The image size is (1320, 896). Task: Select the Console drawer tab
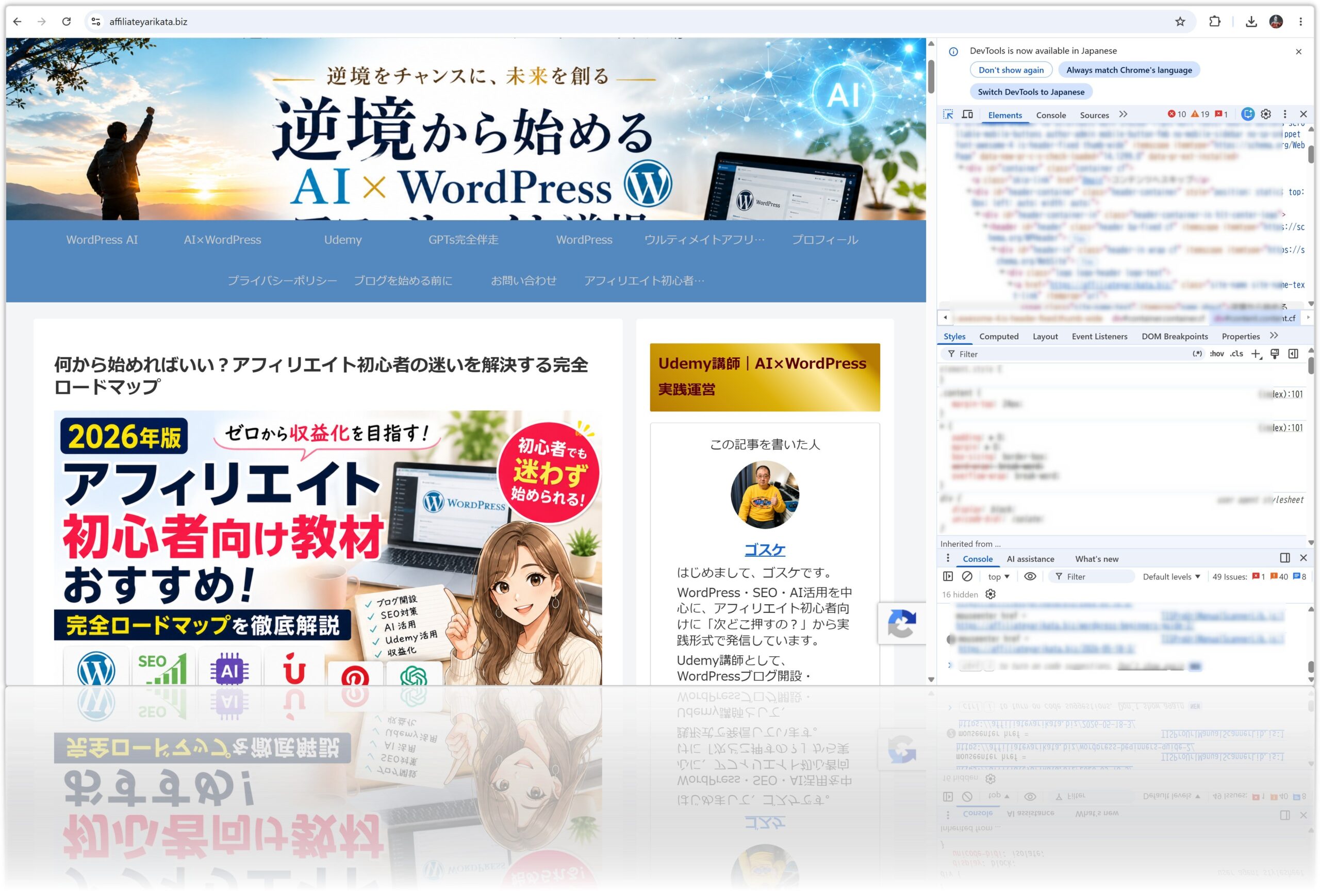coord(978,559)
